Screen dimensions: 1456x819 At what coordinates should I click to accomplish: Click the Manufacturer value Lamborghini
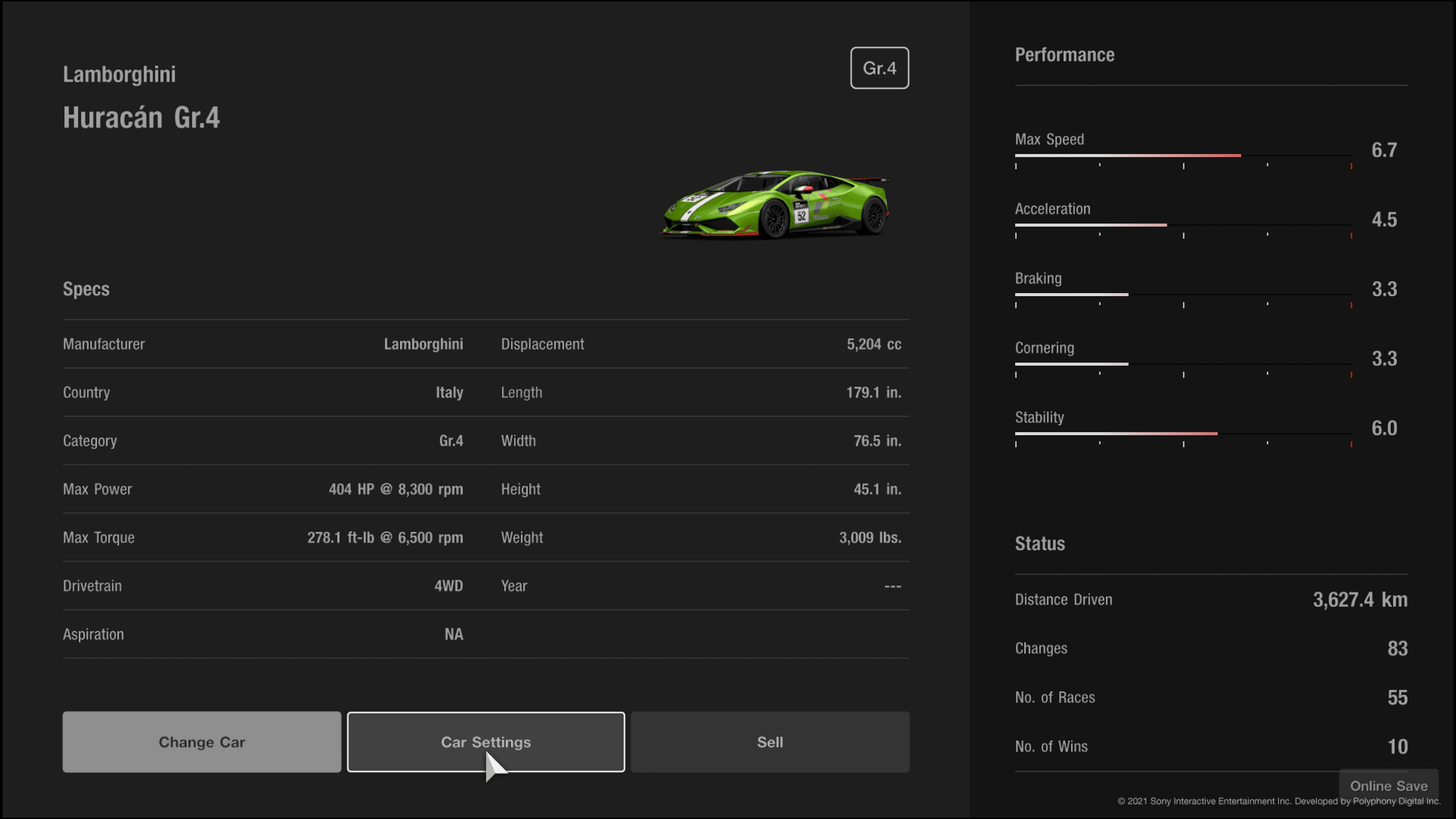pos(424,344)
